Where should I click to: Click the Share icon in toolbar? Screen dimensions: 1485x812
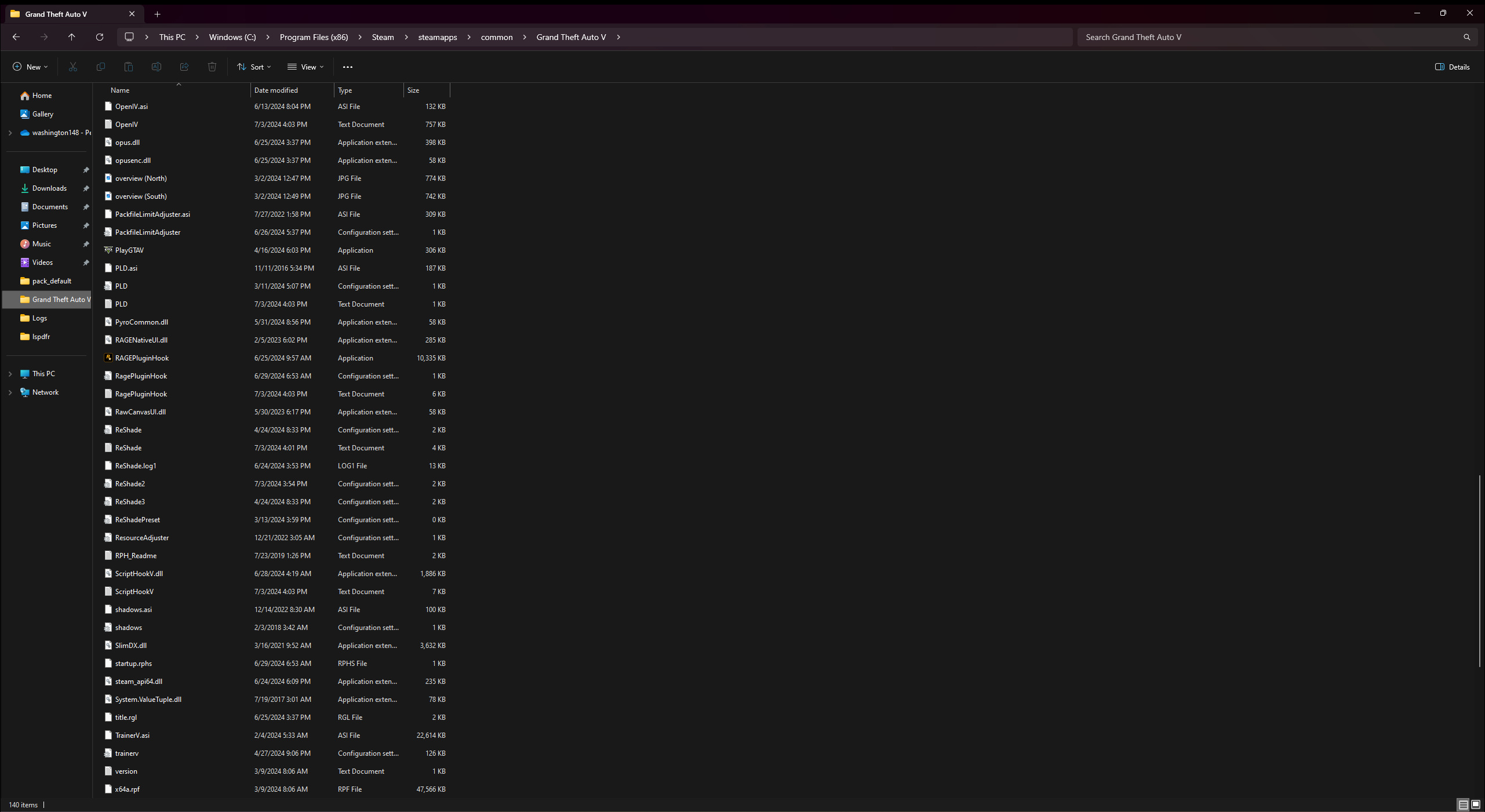(x=184, y=67)
